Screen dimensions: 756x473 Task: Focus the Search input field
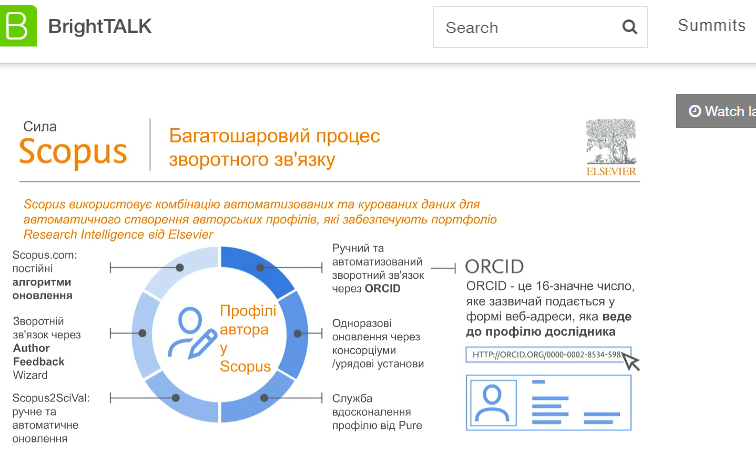pos(525,27)
